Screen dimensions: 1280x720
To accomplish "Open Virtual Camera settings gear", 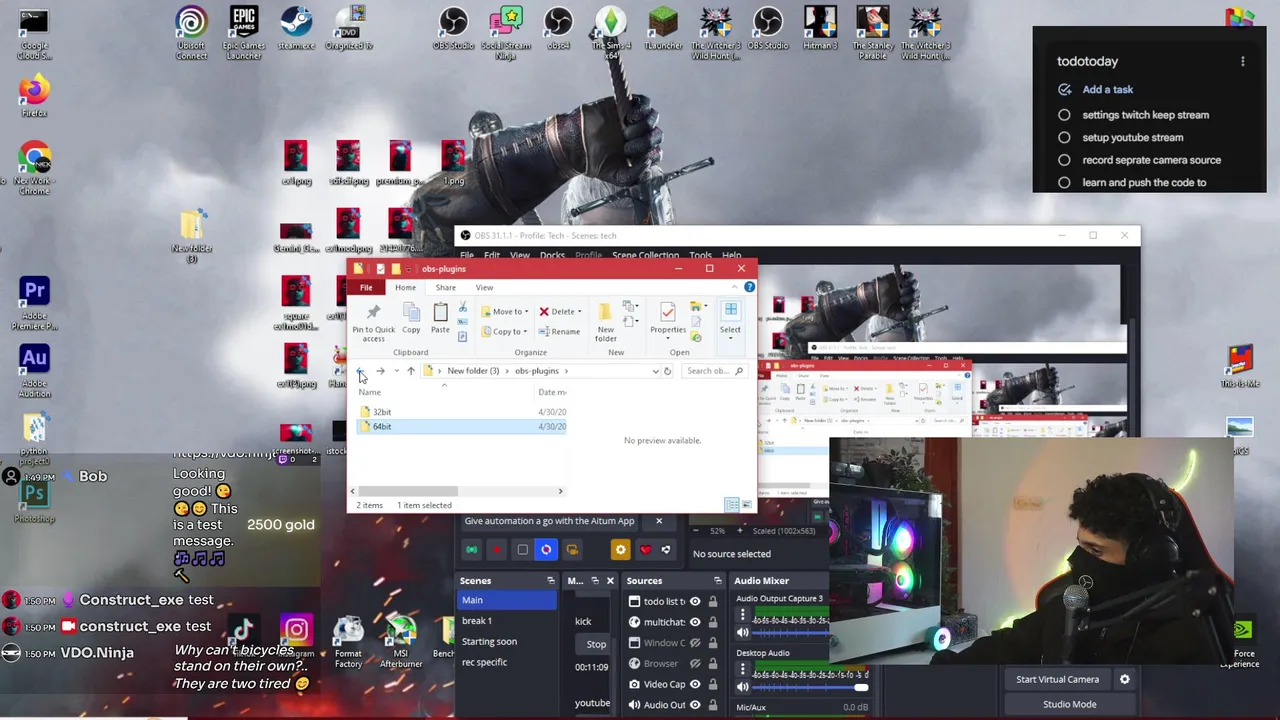I will [1125, 679].
